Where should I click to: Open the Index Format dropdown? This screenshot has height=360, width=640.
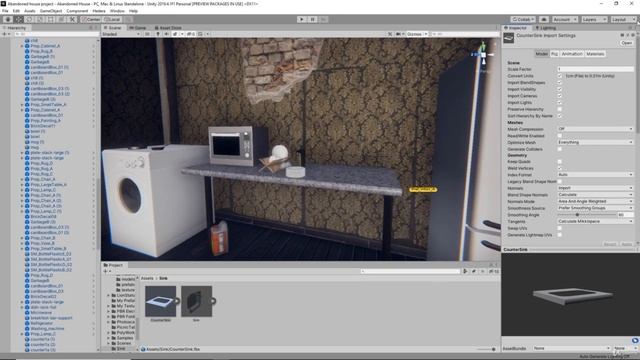(x=596, y=175)
